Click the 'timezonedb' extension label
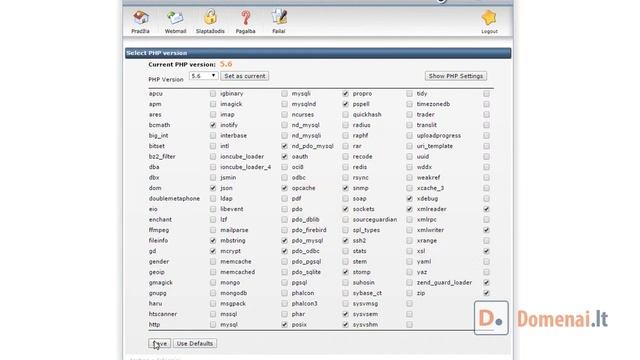The height and width of the screenshot is (360, 640). (x=433, y=104)
